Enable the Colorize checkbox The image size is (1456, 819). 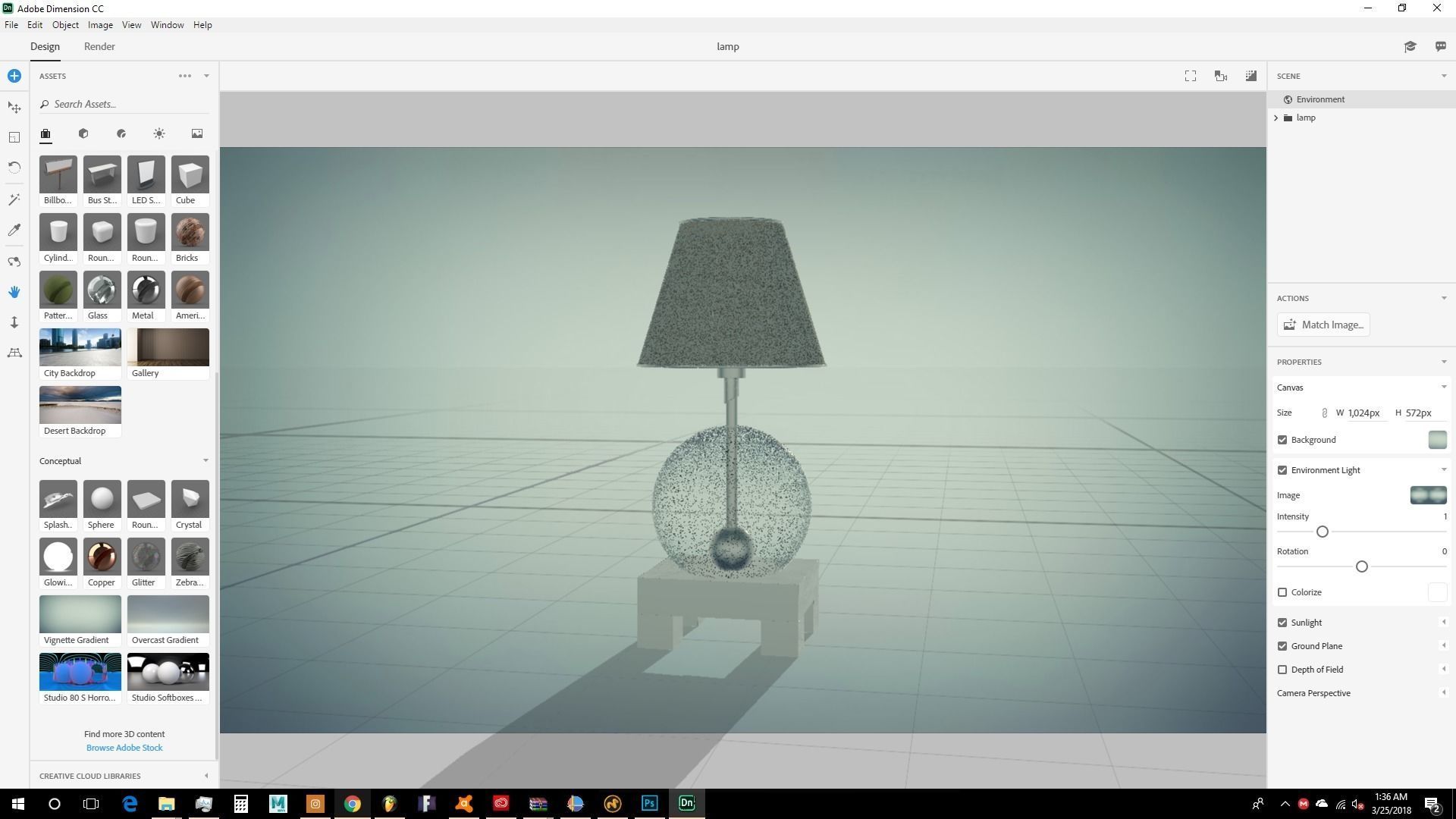pyautogui.click(x=1282, y=592)
